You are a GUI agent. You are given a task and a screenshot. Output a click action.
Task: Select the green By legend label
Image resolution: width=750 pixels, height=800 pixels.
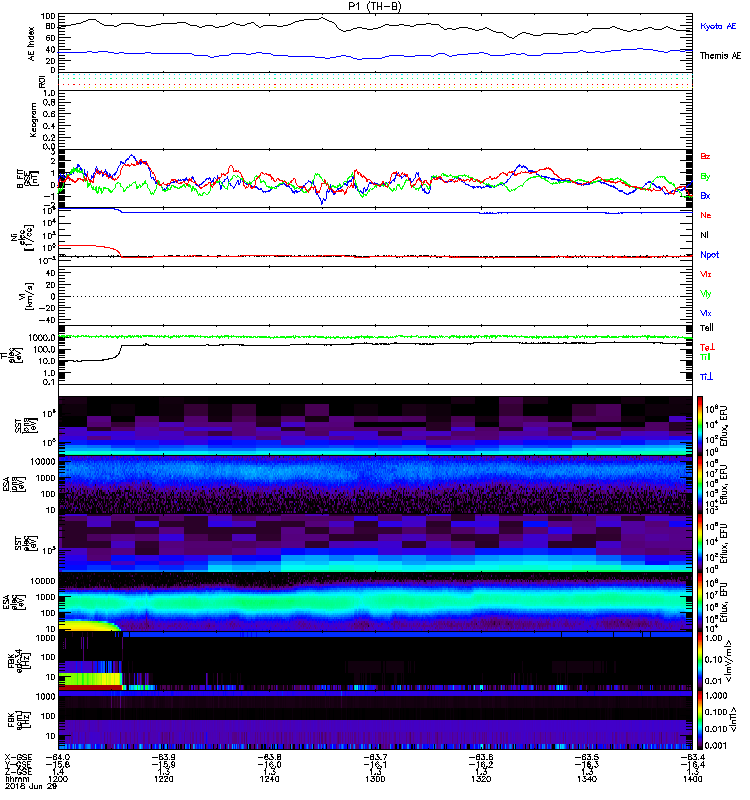tap(705, 177)
